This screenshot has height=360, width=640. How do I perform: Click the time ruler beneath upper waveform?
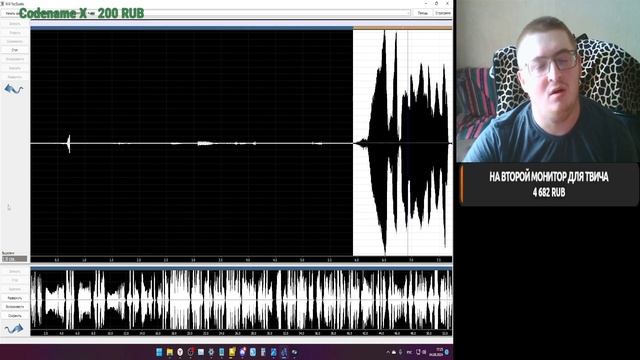pyautogui.click(x=241, y=260)
